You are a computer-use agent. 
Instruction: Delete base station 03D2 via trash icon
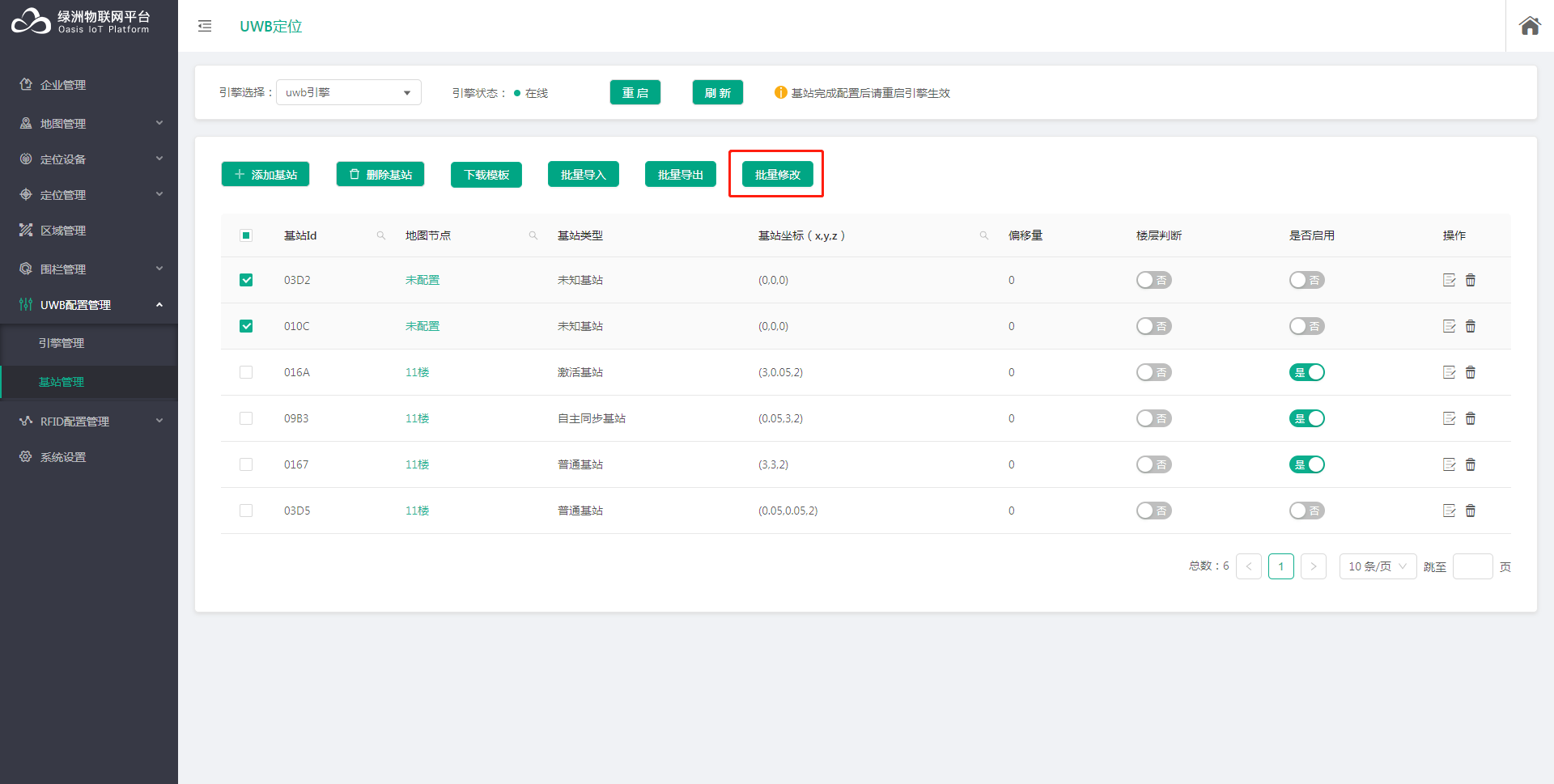(1471, 280)
